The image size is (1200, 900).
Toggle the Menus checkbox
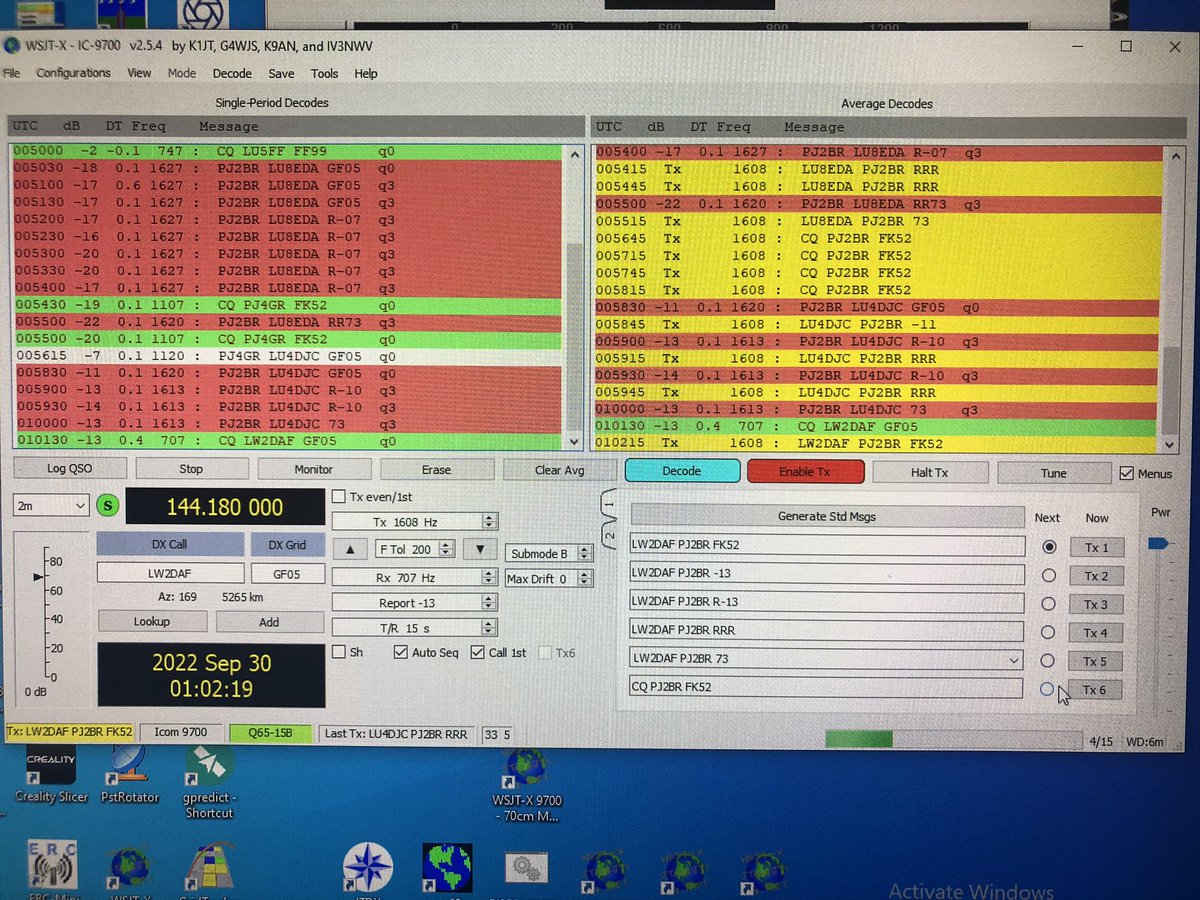(x=1127, y=473)
